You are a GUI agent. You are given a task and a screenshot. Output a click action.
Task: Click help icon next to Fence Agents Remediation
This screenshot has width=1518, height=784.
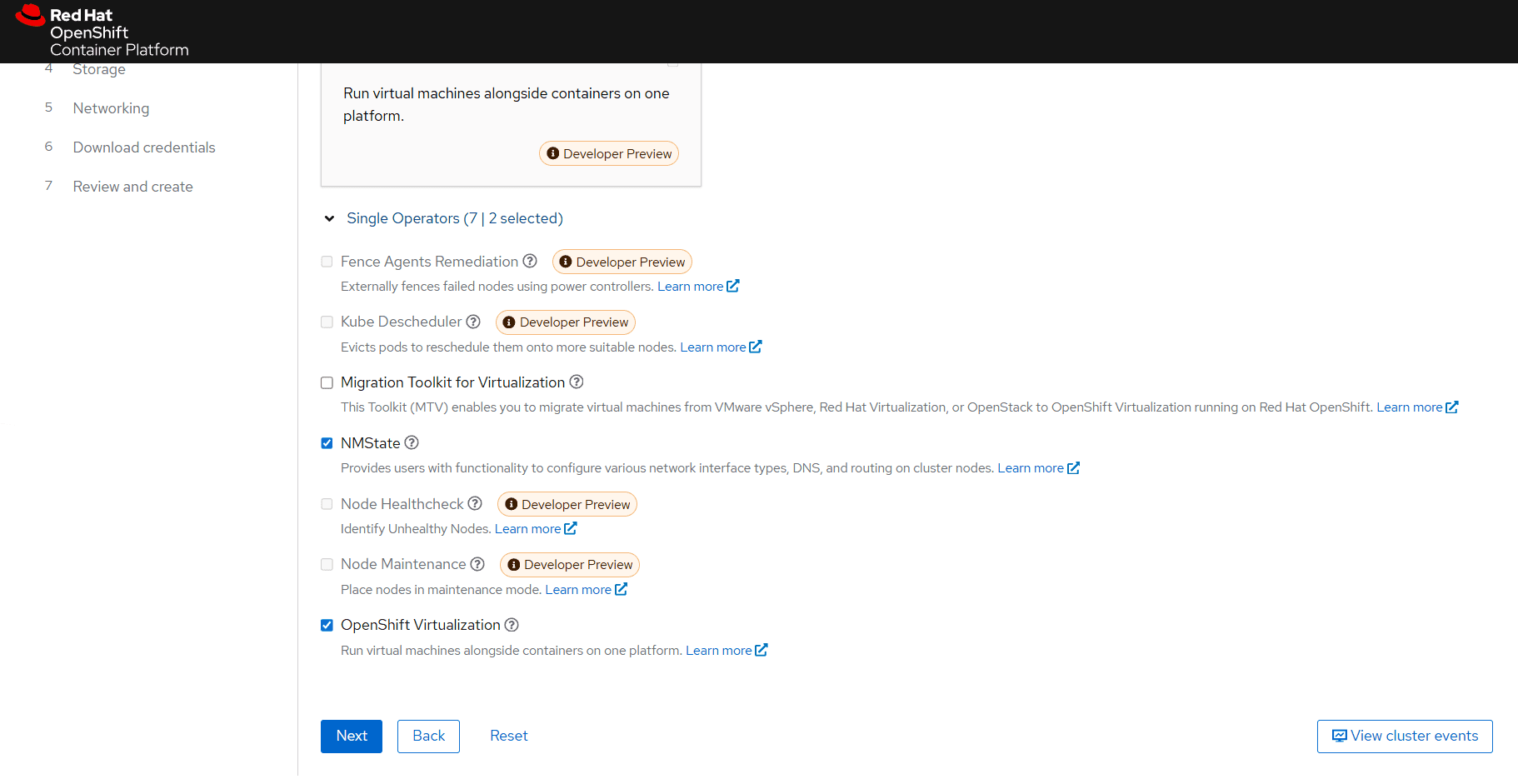pos(530,262)
